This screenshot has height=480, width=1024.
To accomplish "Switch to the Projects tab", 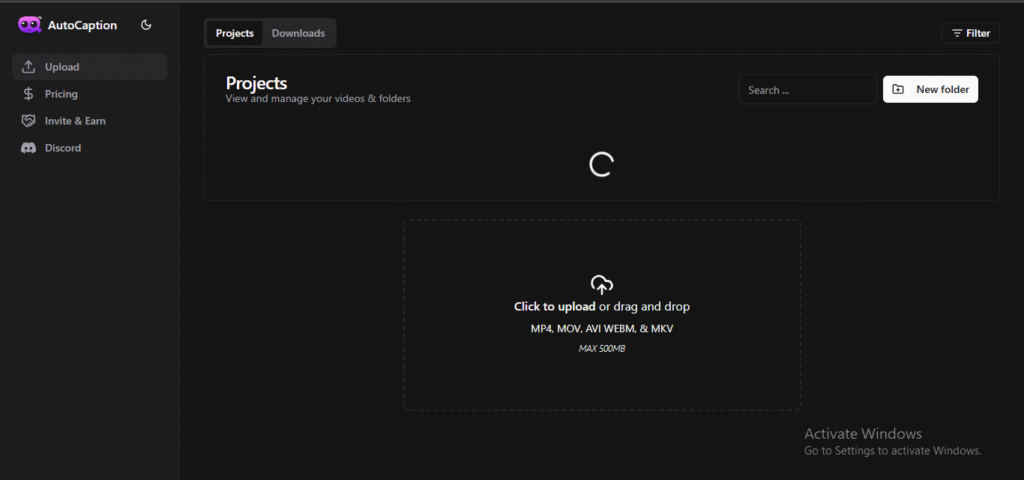I will click(x=234, y=33).
